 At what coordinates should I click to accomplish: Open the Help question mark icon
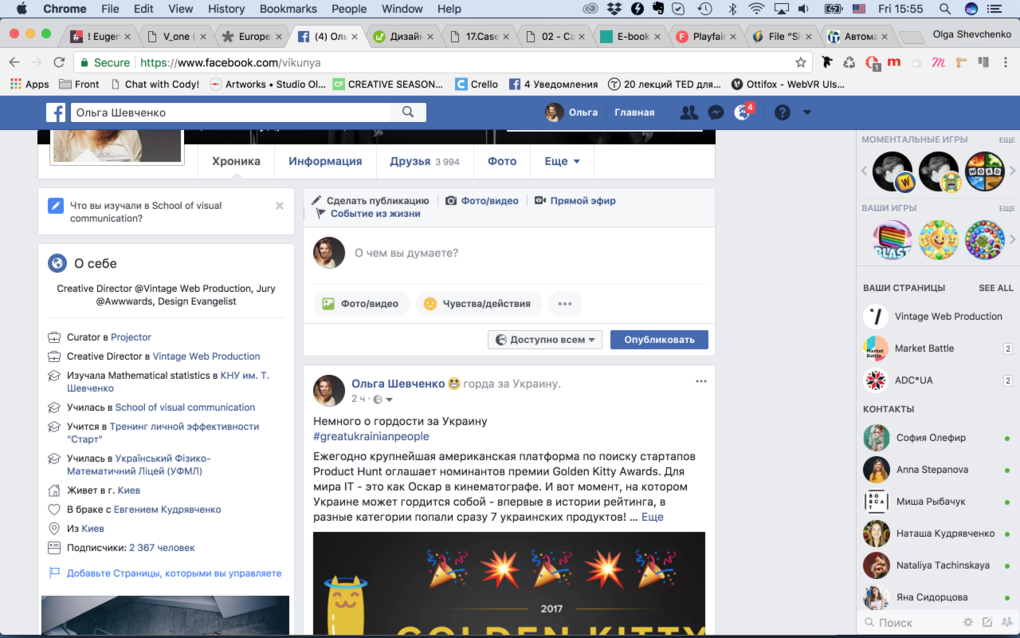[x=782, y=113]
